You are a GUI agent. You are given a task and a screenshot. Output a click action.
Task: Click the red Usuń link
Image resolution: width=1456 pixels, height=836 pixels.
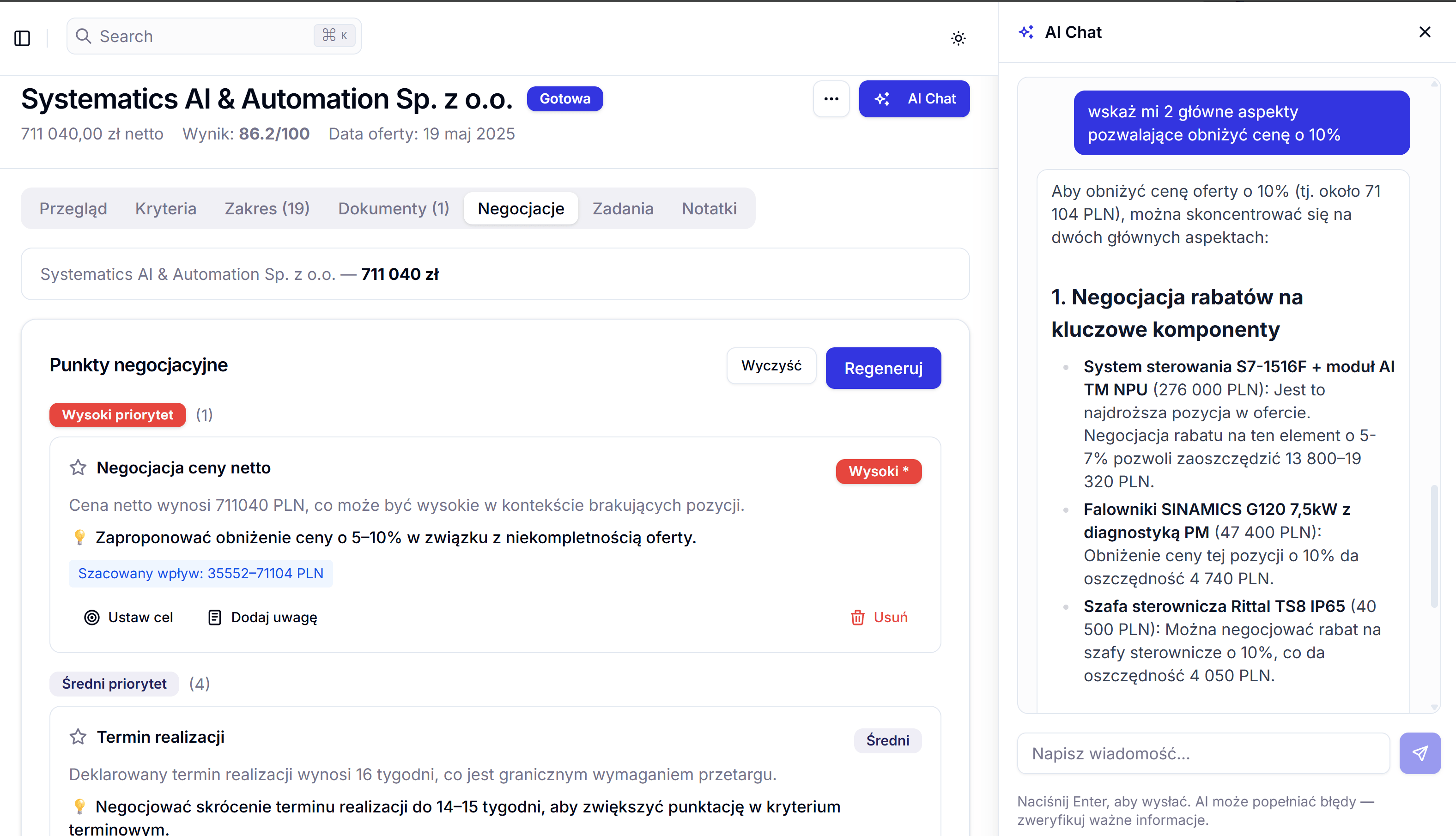[891, 617]
